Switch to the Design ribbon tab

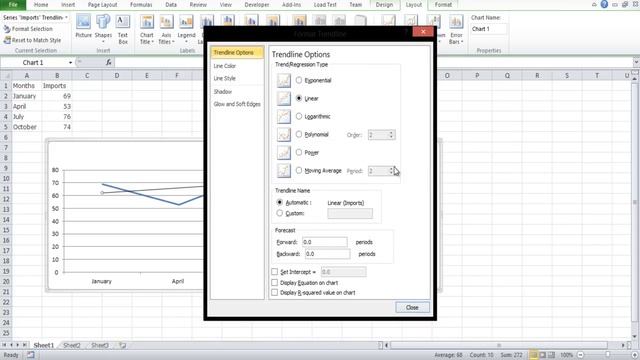[x=384, y=5]
